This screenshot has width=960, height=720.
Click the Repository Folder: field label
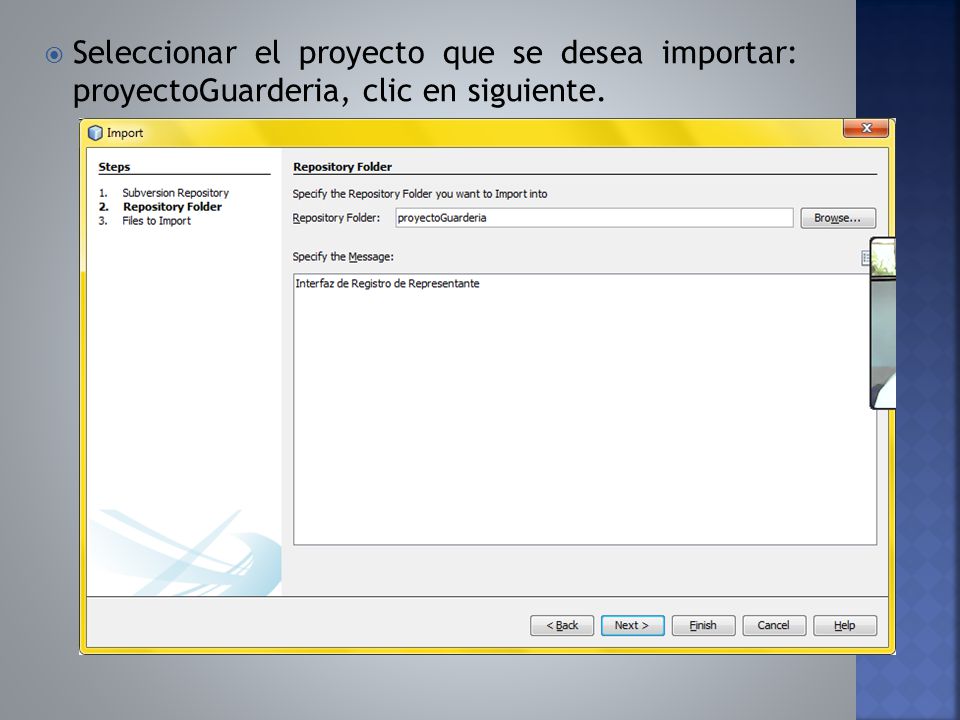(x=336, y=218)
